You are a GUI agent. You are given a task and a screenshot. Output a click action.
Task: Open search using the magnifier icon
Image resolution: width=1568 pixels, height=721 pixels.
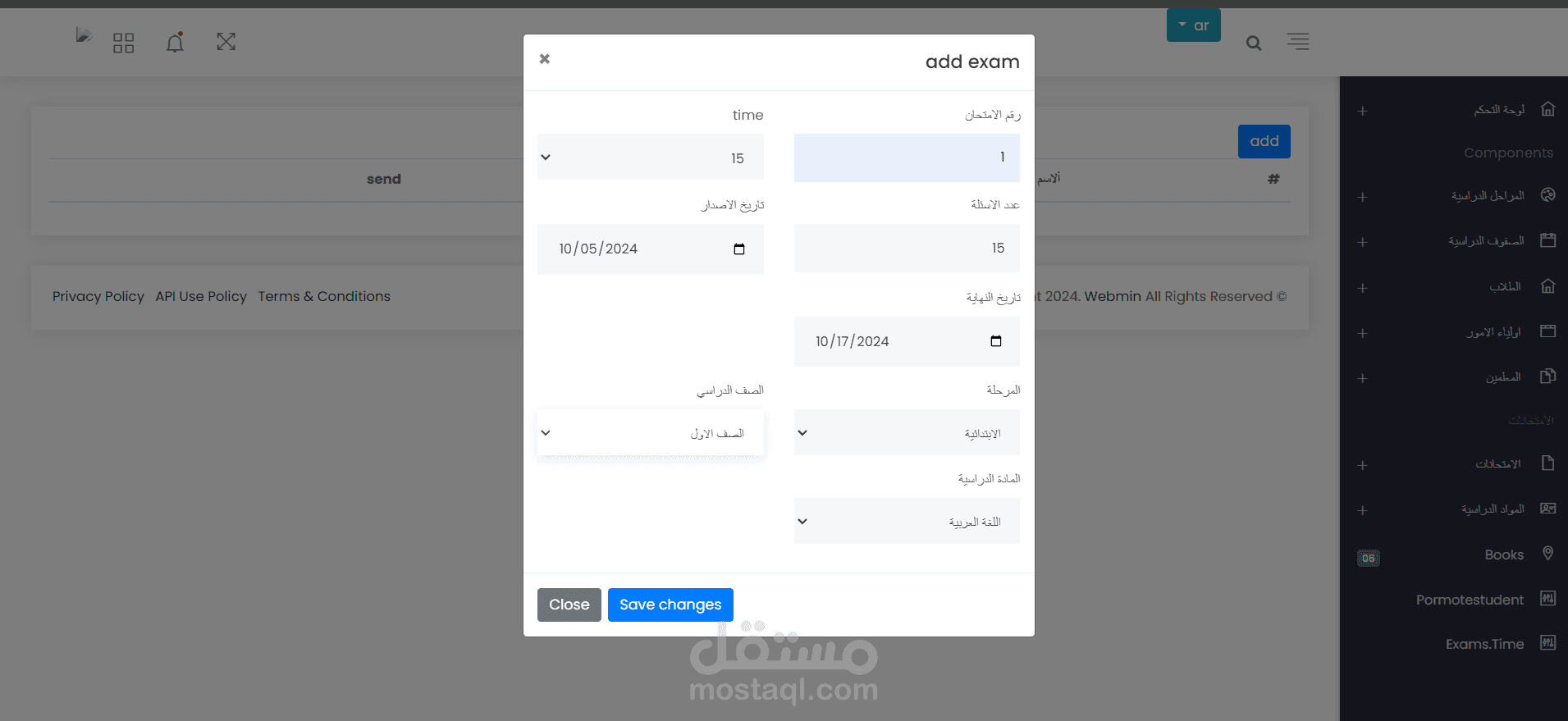1253,43
